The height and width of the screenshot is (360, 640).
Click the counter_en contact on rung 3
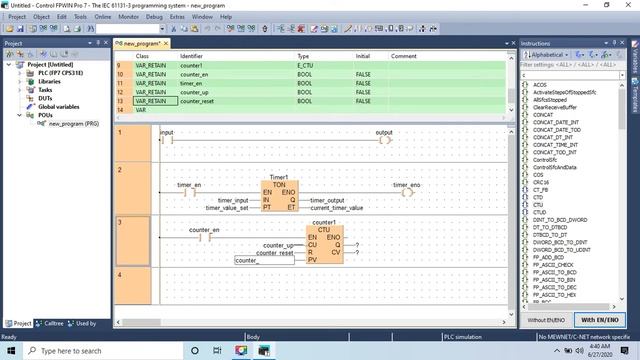205,237
